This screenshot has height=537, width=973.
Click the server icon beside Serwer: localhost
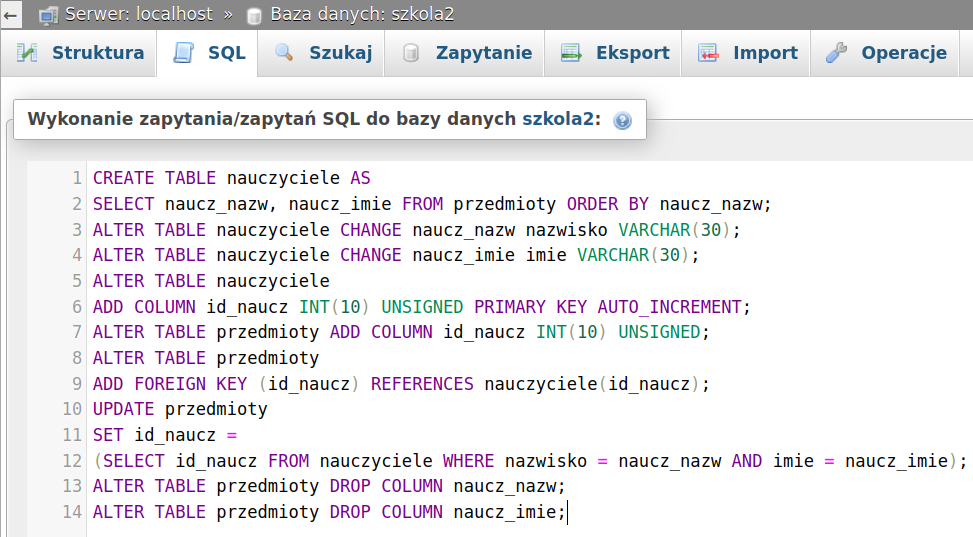pyautogui.click(x=48, y=15)
